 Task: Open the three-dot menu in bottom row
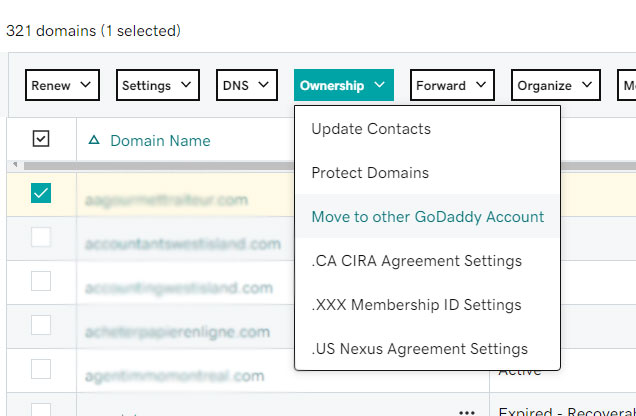(465, 411)
